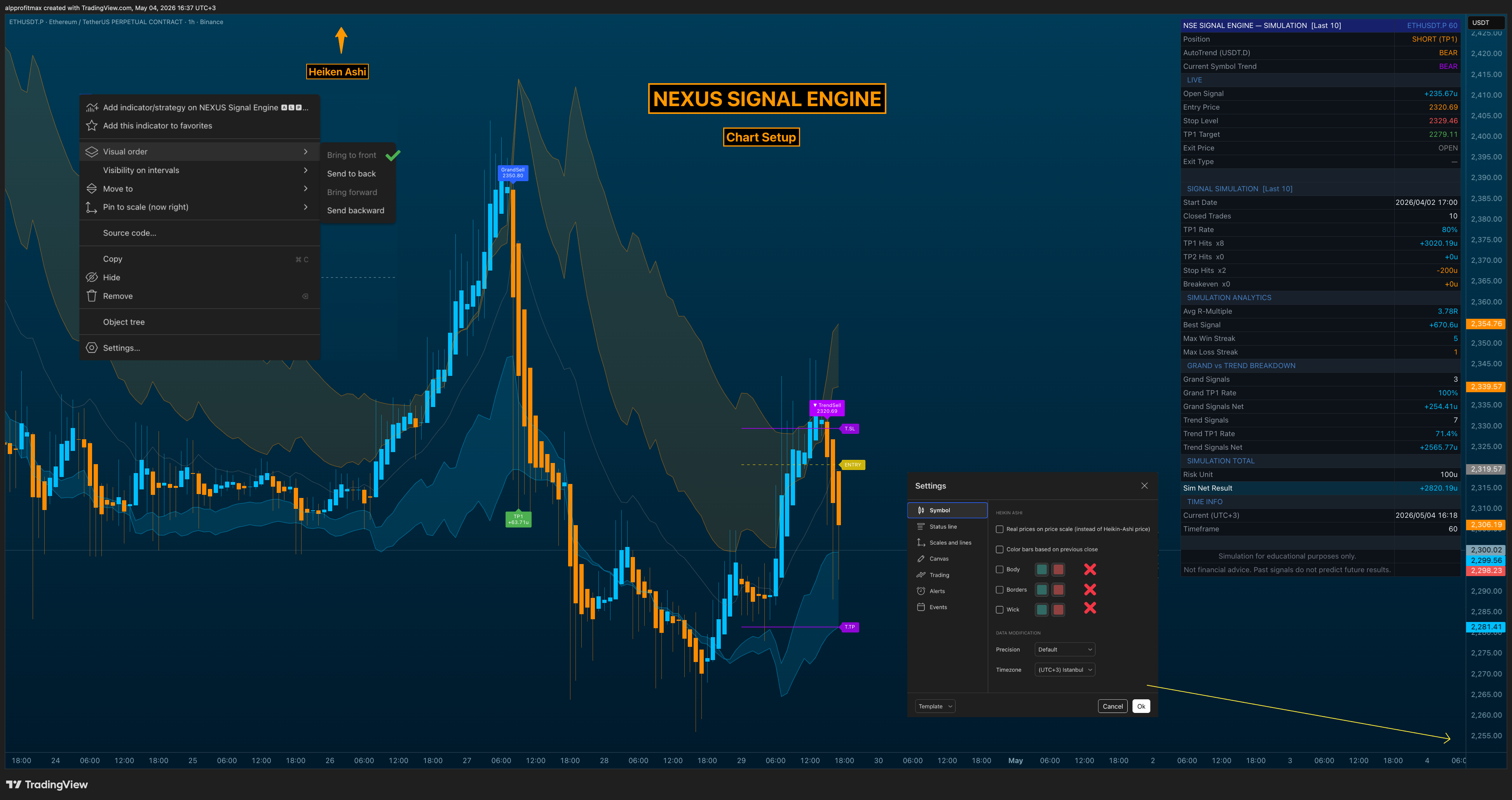Open Alerts via the alarm clock icon
The height and width of the screenshot is (800, 1512).
click(x=921, y=591)
